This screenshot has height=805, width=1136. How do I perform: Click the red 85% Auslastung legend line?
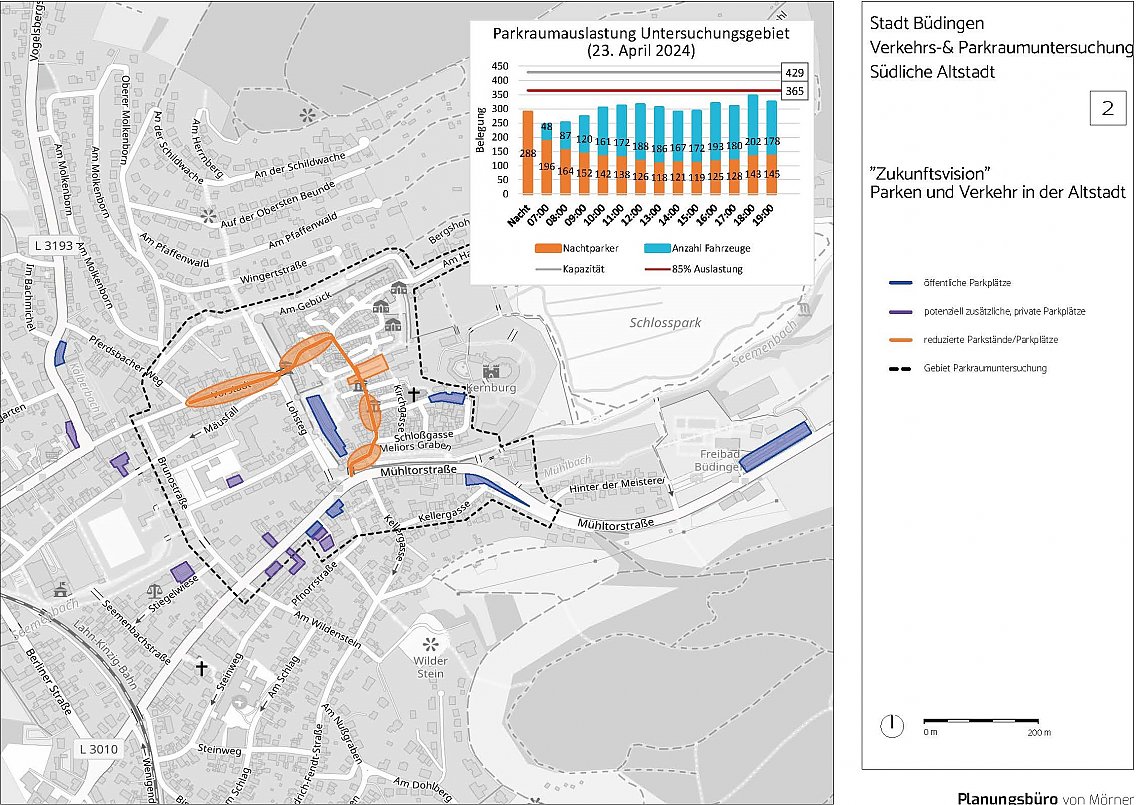click(656, 270)
